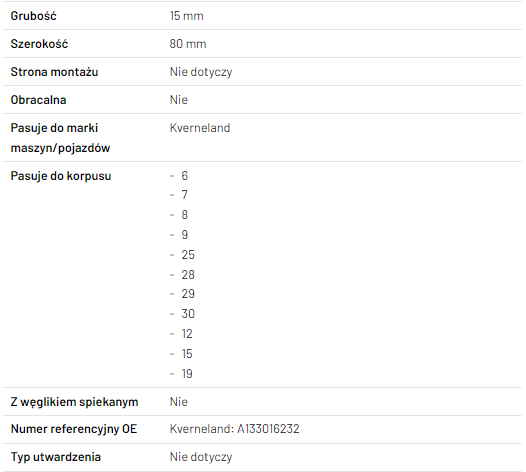The image size is (526, 472).
Task: Click the Z węglikiem spiekanym label
Action: [74, 402]
